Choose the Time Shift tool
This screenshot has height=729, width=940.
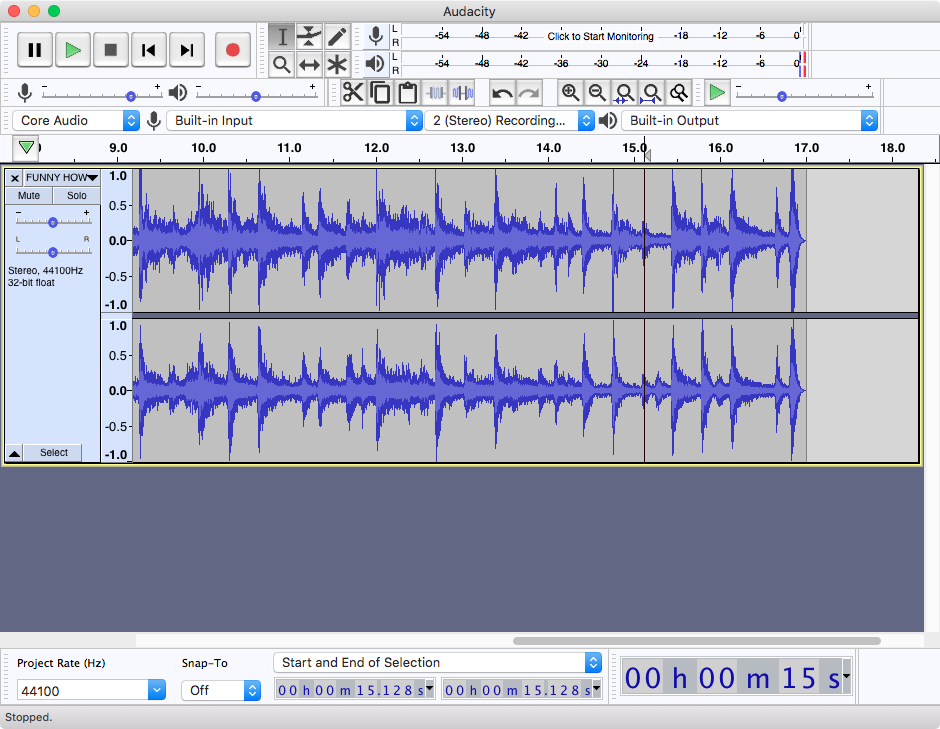click(x=309, y=64)
